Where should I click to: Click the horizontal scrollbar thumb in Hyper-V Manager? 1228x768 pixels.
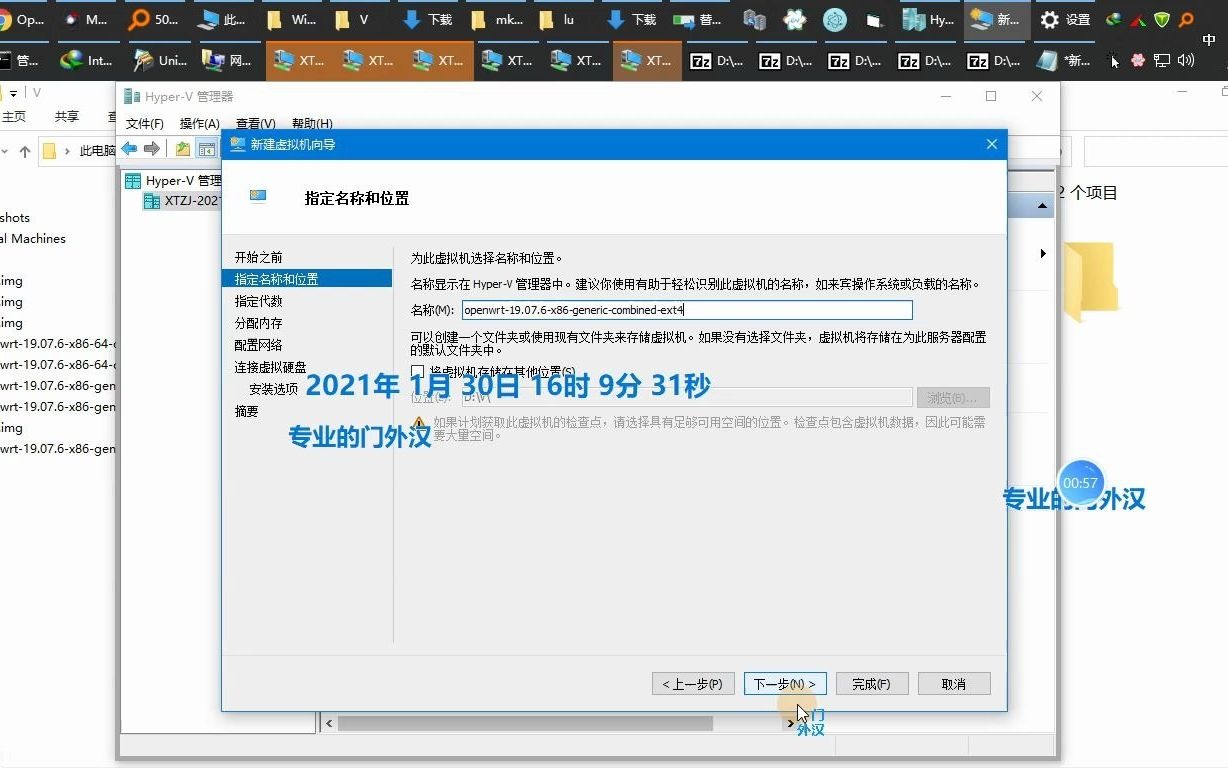pos(525,723)
